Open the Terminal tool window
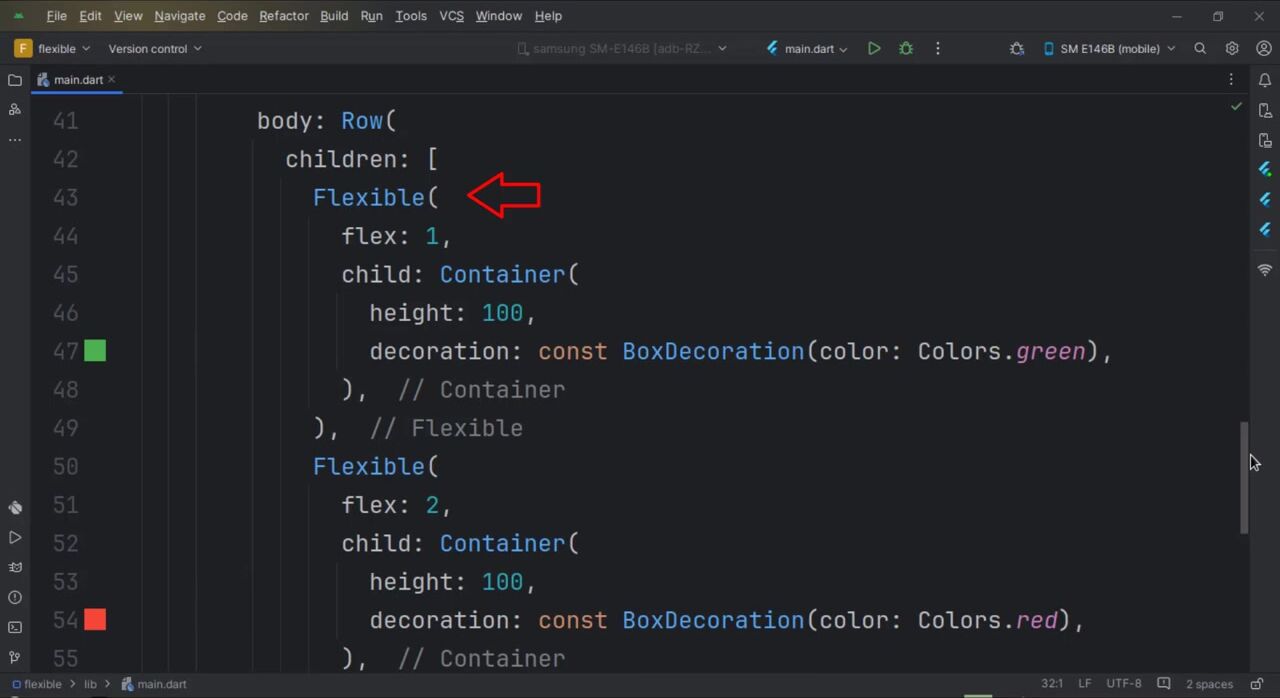Image resolution: width=1280 pixels, height=698 pixels. (x=15, y=627)
